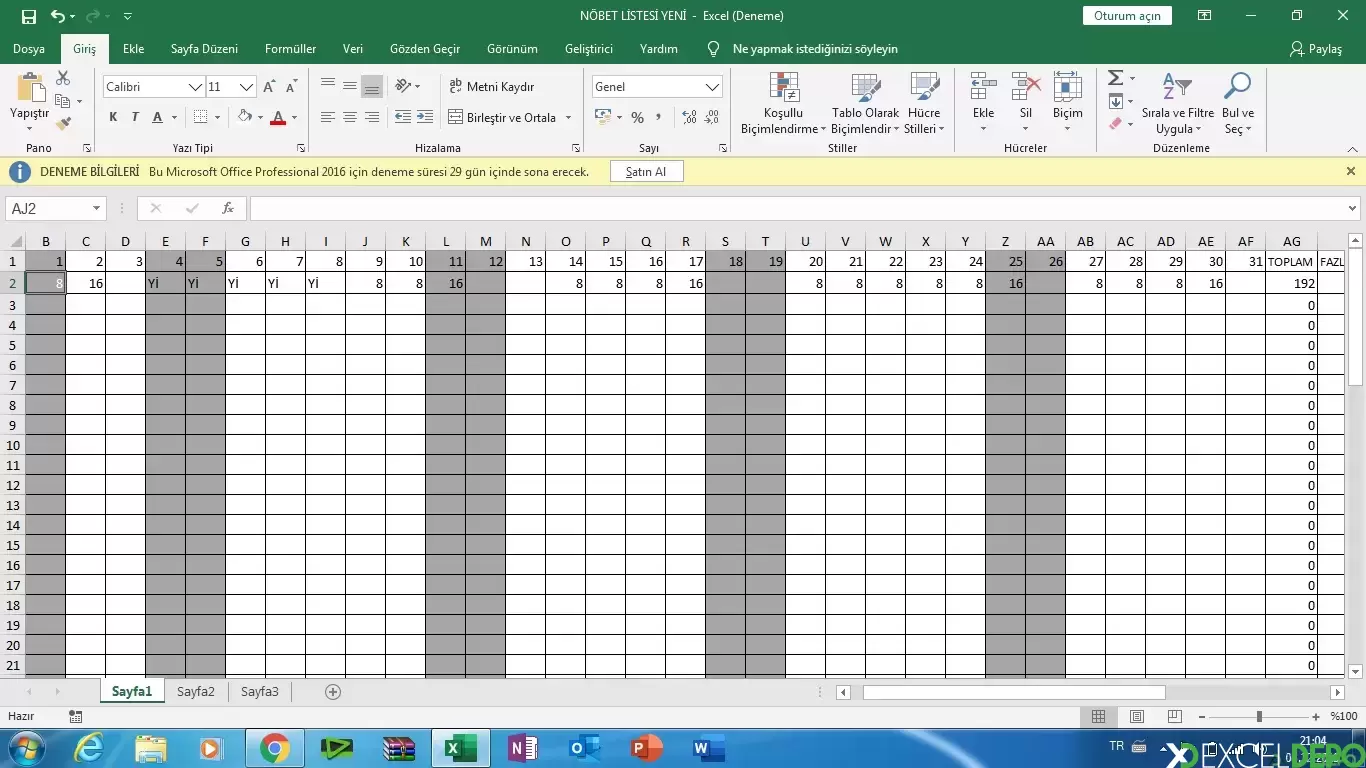
Task: Click the Format Painter brush icon
Action: click(x=64, y=124)
